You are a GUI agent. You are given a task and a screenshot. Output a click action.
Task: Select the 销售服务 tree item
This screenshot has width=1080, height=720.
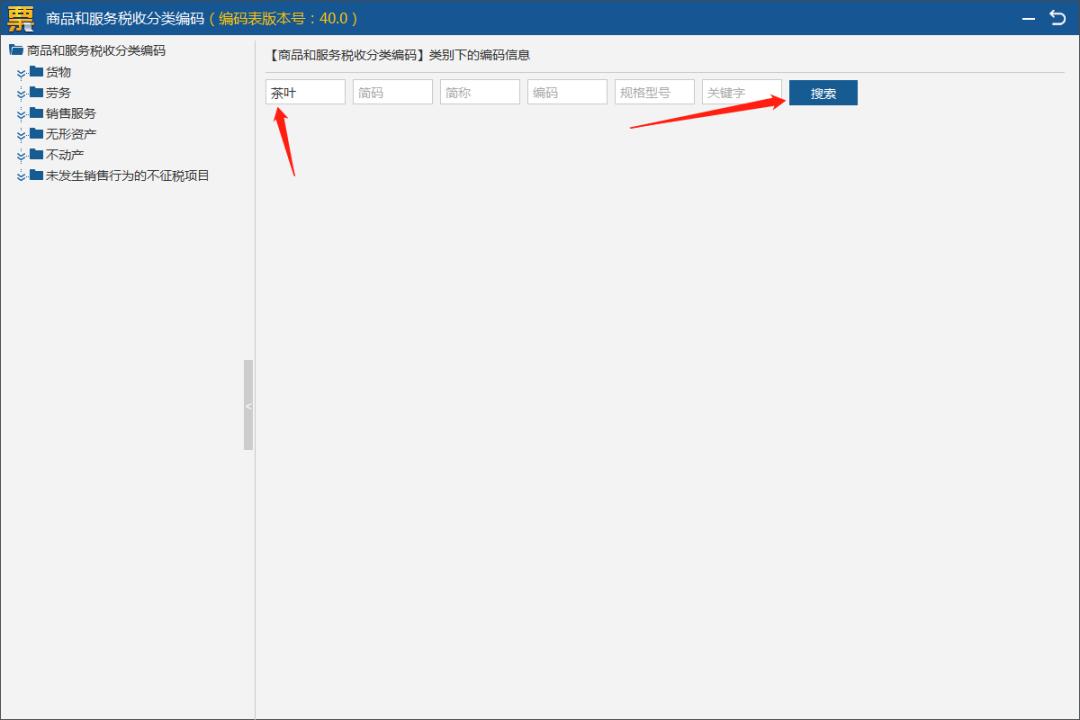pos(71,113)
